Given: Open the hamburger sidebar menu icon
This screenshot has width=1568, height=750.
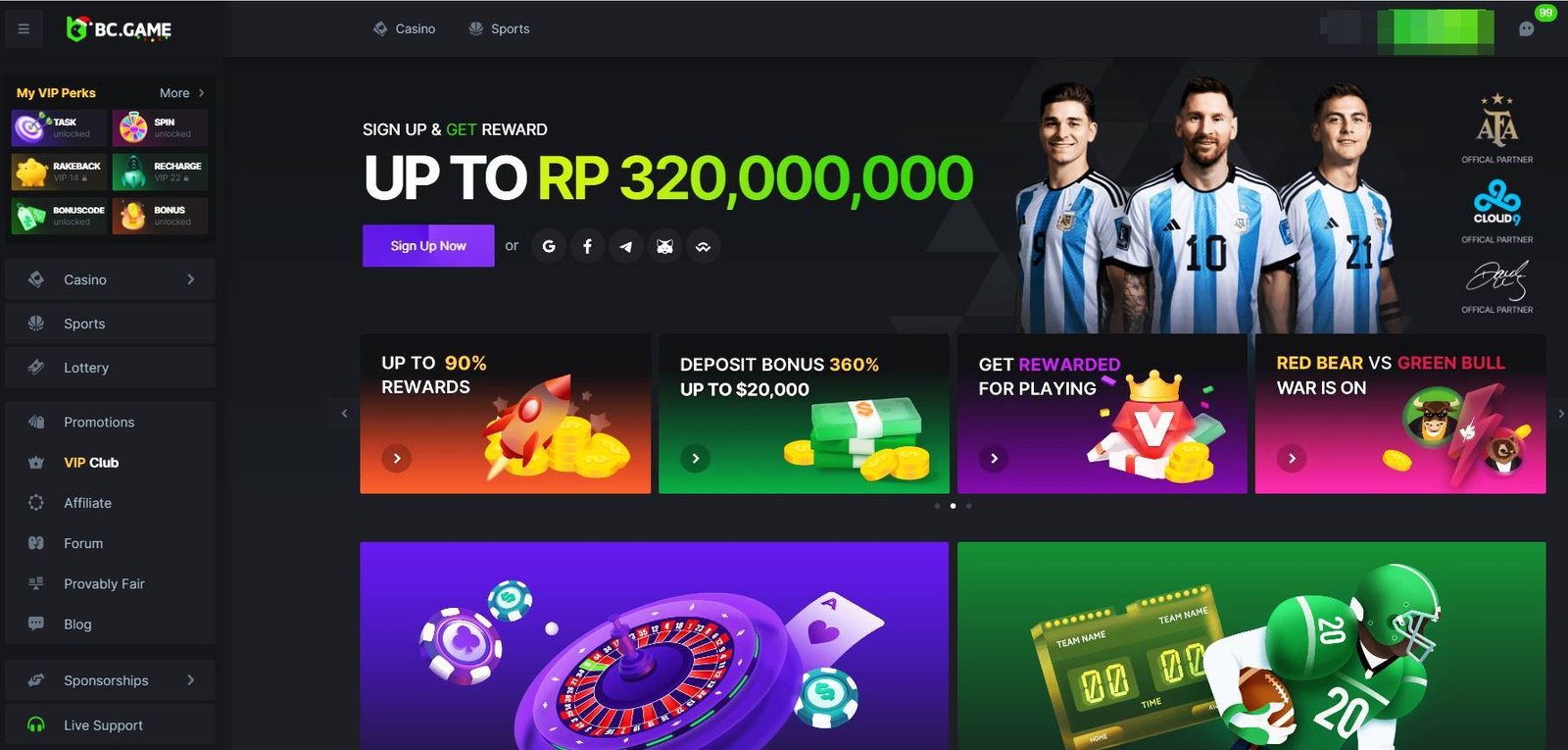Looking at the screenshot, I should coord(24,29).
